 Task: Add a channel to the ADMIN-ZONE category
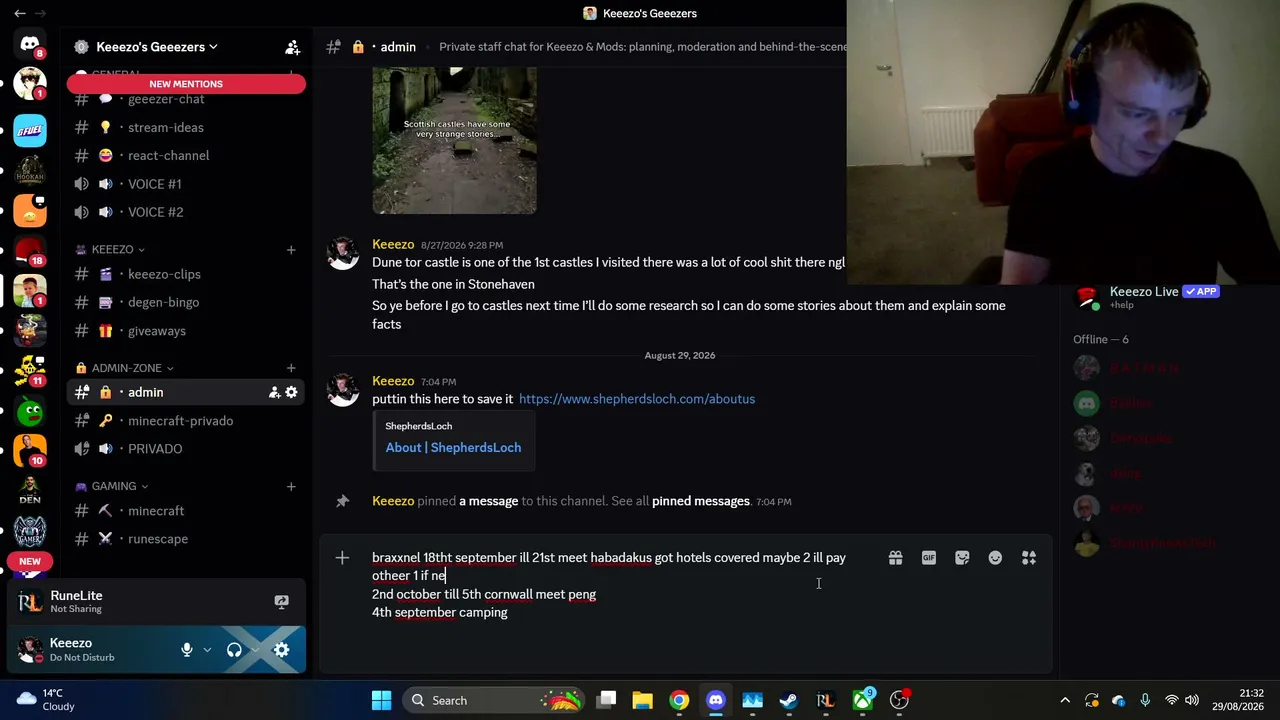(291, 368)
